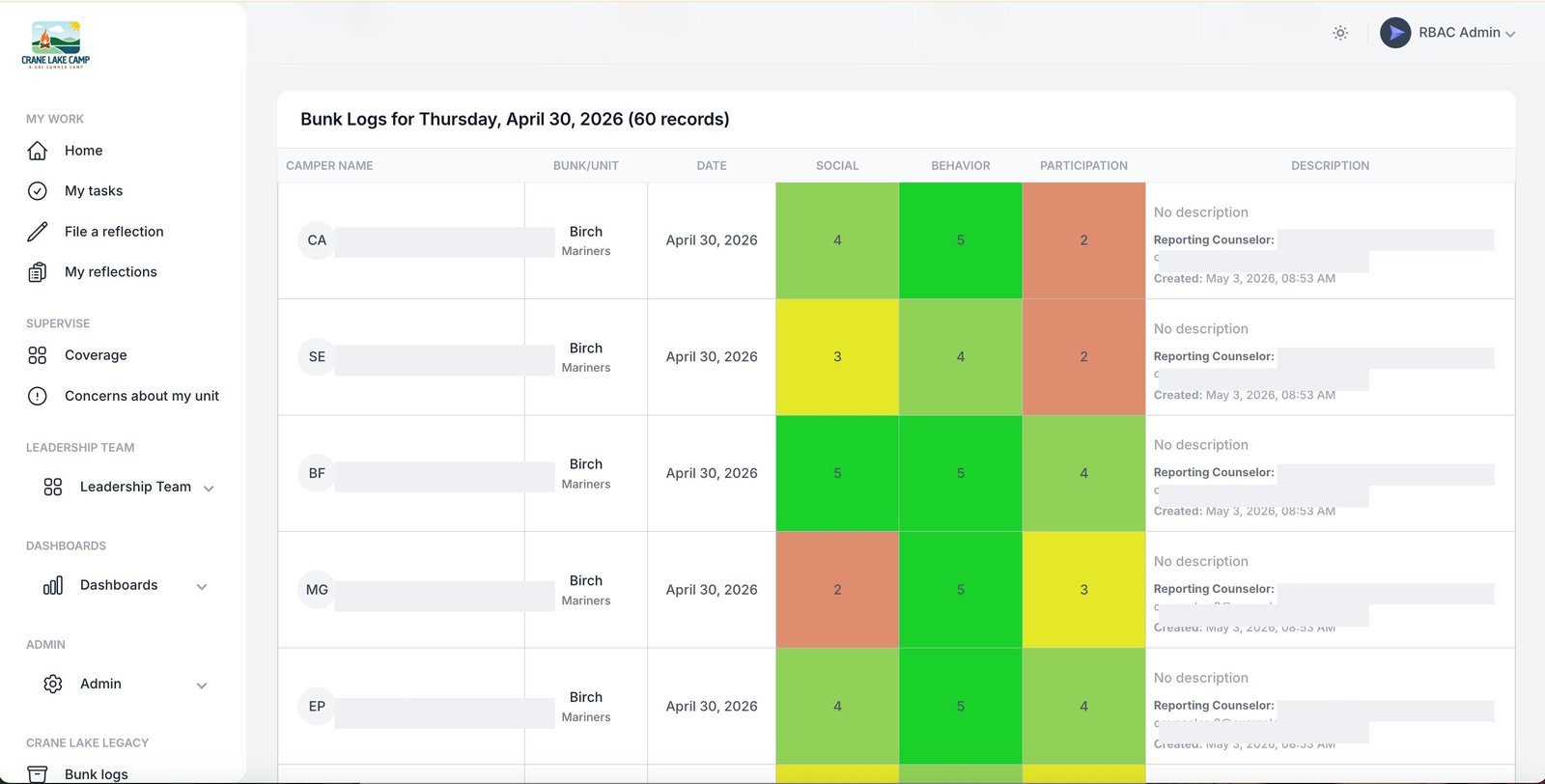
Task: Sort by Social column header
Action: 837,166
